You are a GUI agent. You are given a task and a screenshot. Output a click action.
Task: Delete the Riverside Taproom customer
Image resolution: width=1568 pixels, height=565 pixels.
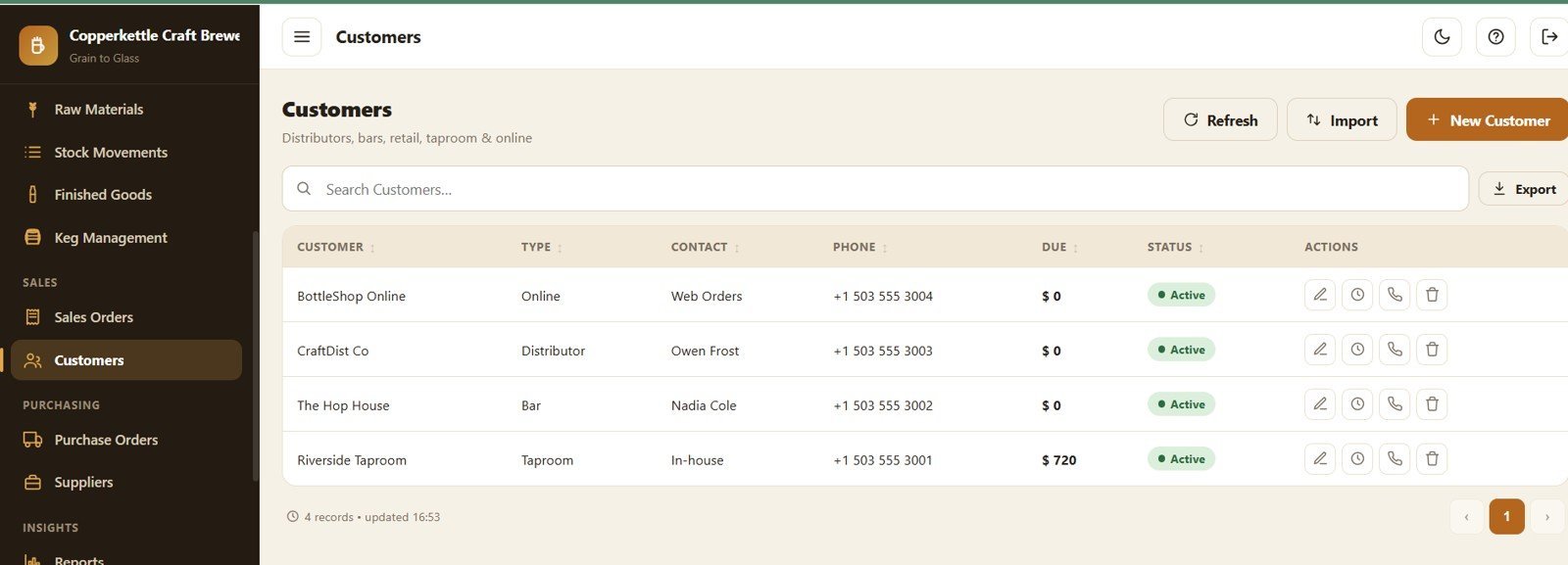(1432, 459)
